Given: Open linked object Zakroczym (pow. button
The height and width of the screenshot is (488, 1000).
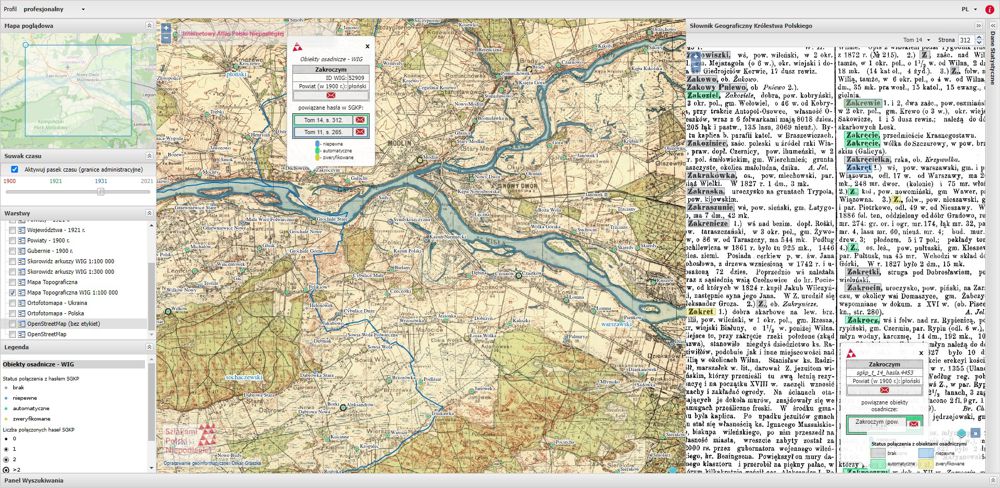Looking at the screenshot, I should 878,423.
